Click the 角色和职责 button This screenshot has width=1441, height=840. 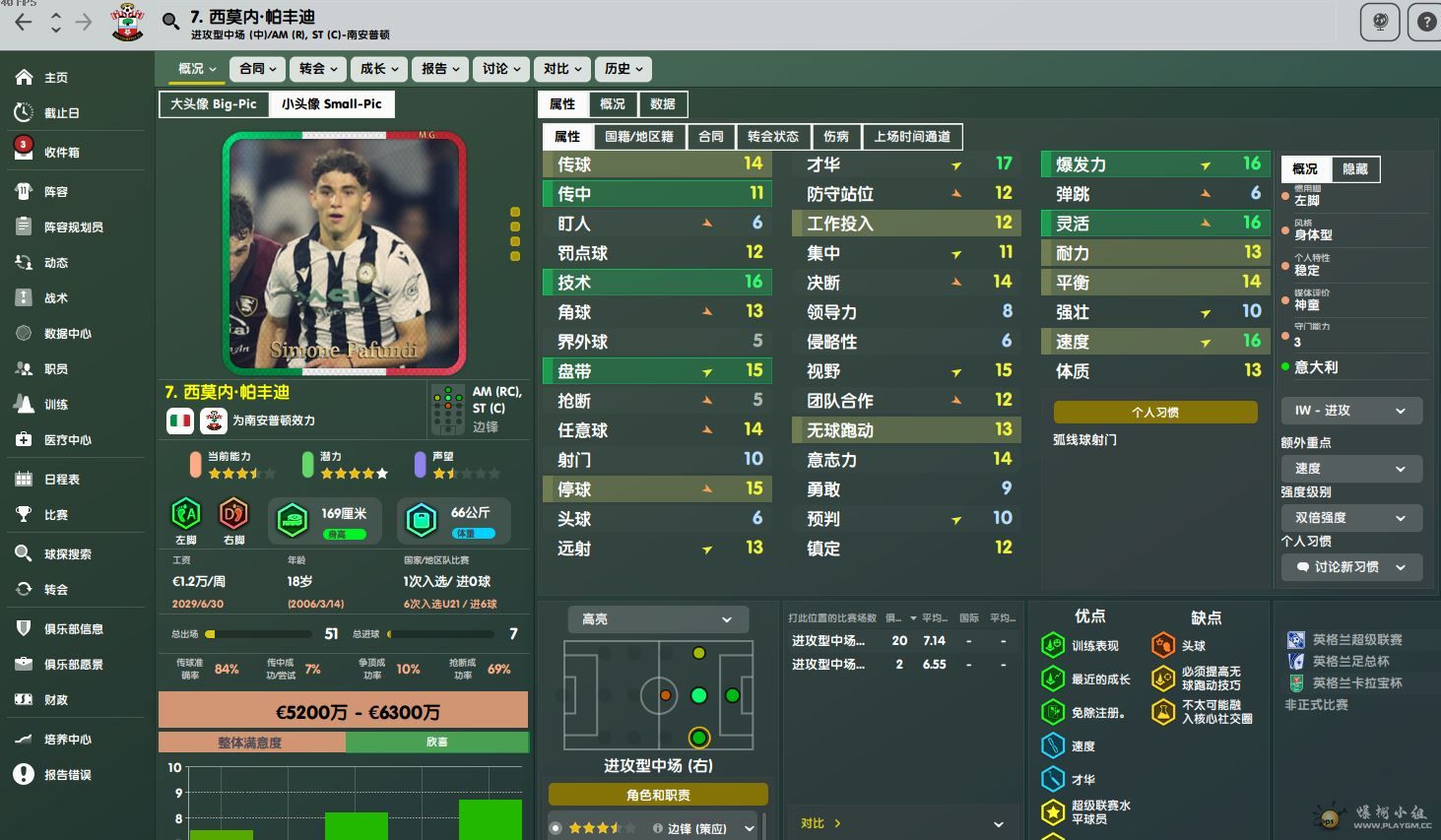point(658,795)
